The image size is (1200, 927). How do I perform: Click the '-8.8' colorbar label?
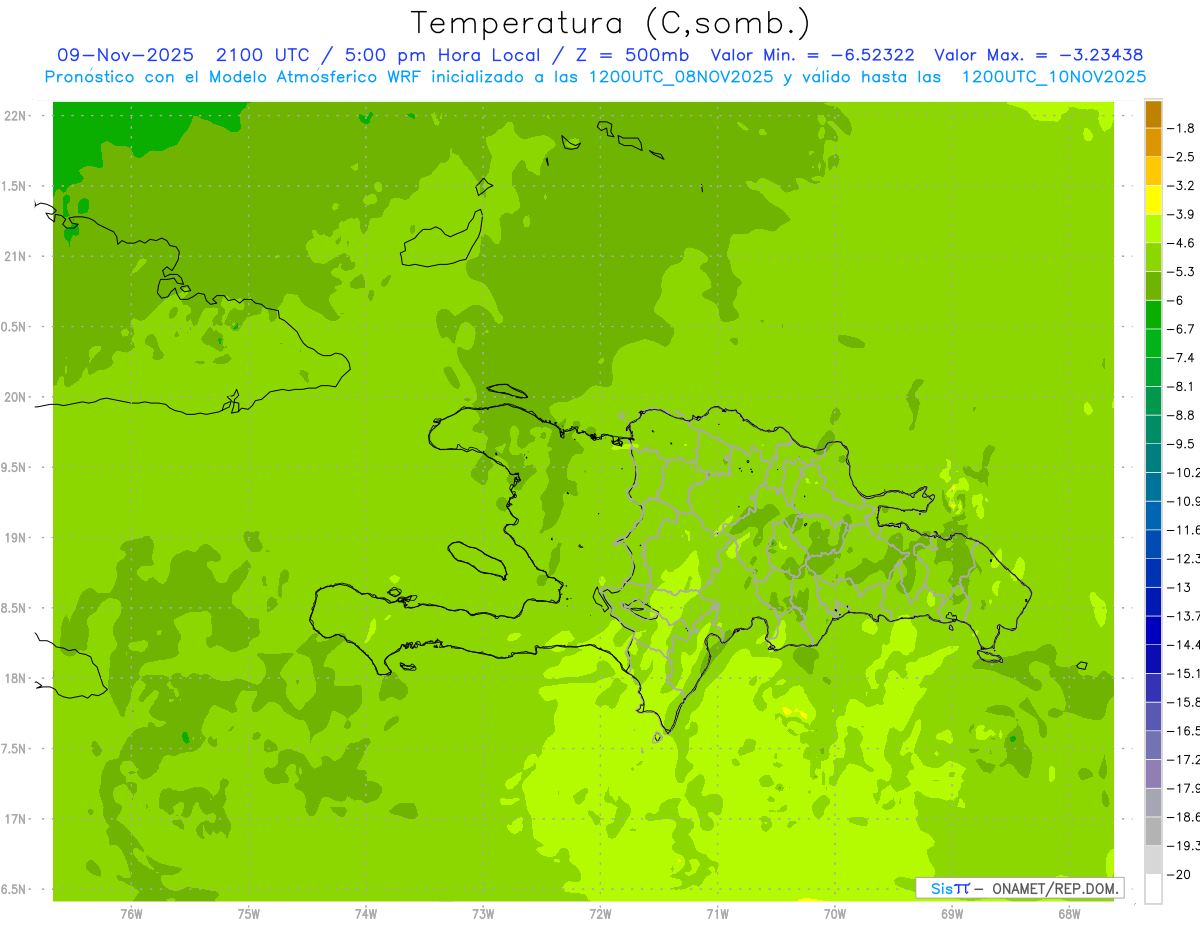click(1181, 415)
